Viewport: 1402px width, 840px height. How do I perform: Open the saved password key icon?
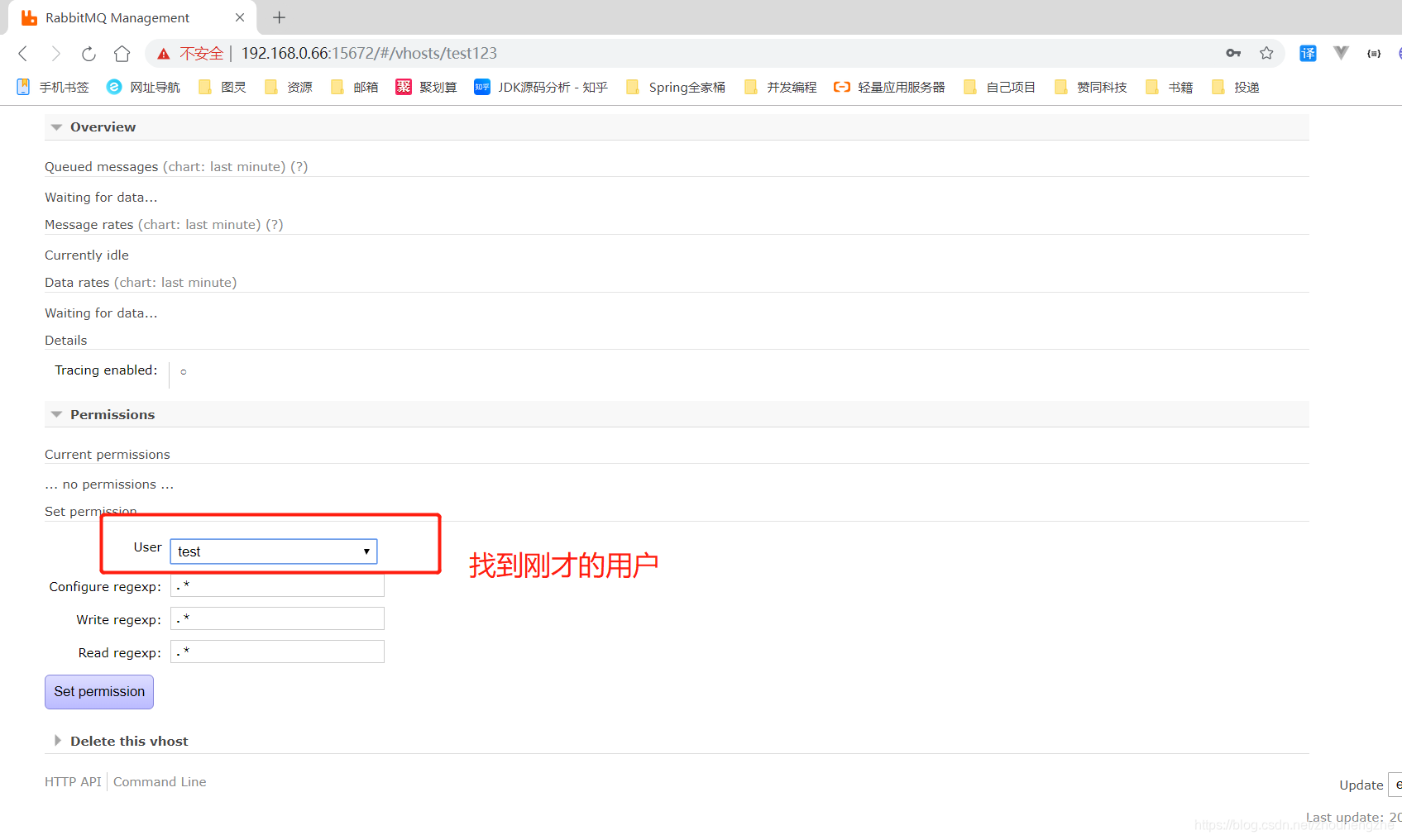coord(1233,53)
